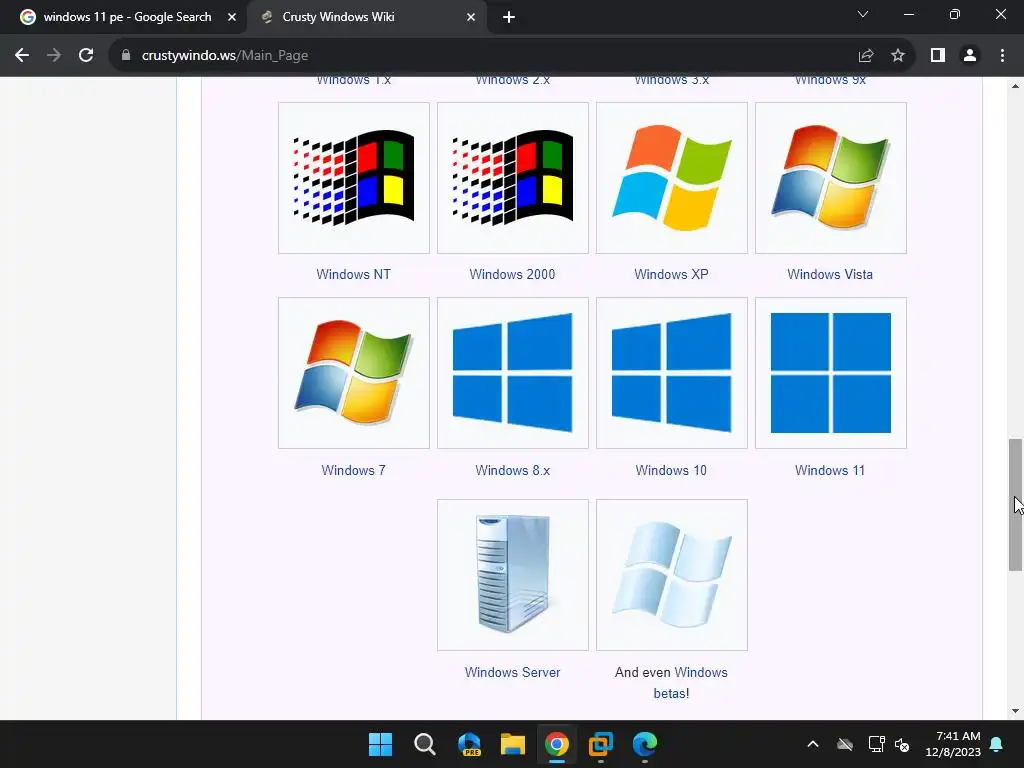Open the Windows 7 logo thumbnail
Screen dimensions: 1024x768
click(354, 373)
